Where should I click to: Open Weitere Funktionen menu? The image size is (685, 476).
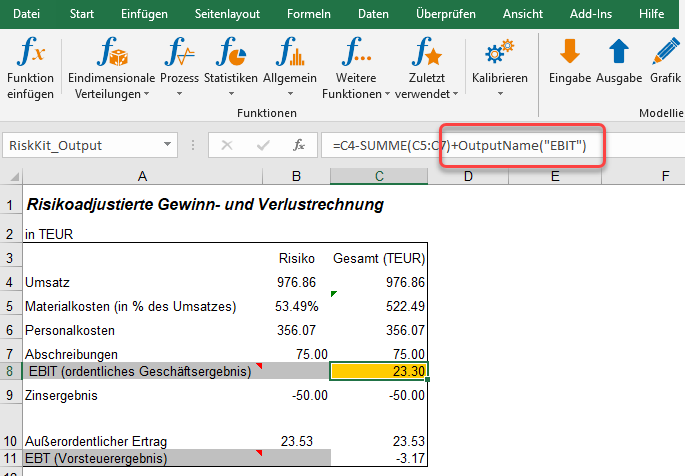[356, 69]
